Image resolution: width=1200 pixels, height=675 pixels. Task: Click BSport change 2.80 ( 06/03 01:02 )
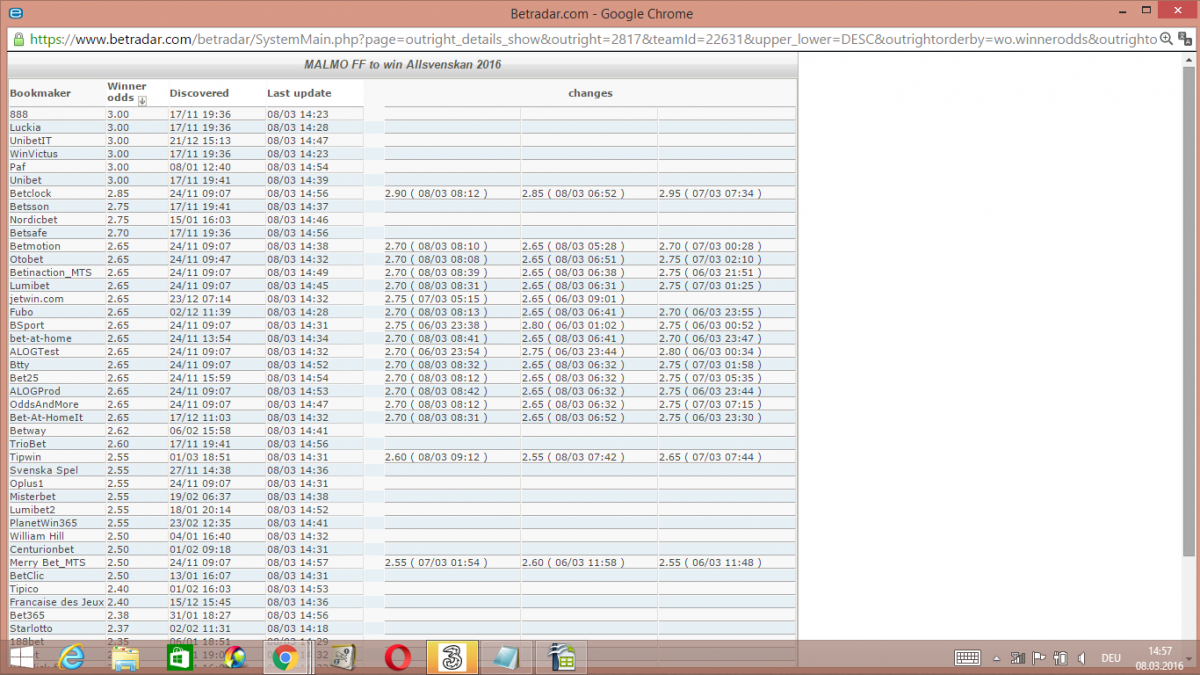point(573,325)
